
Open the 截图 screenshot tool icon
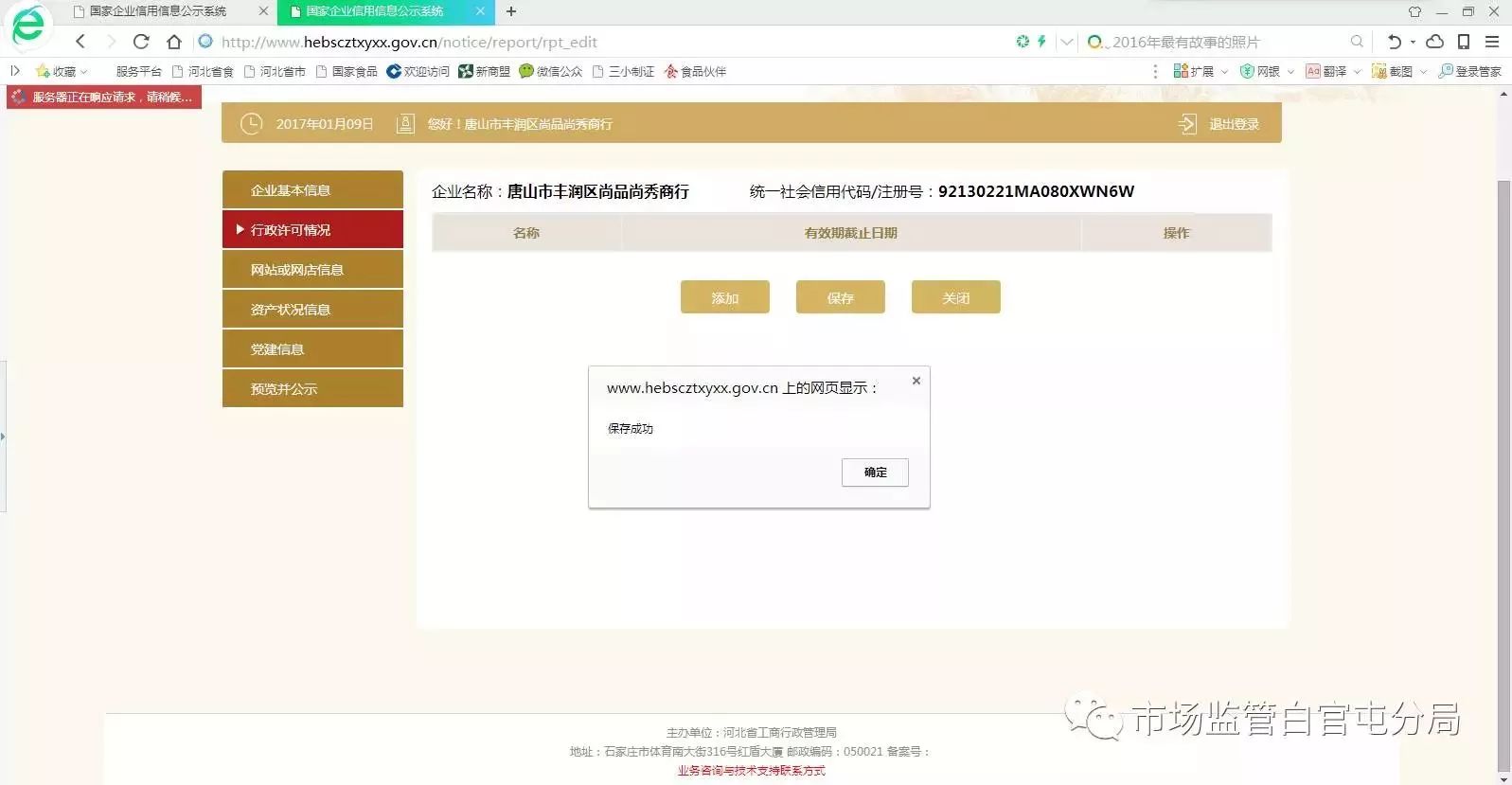[x=1379, y=71]
